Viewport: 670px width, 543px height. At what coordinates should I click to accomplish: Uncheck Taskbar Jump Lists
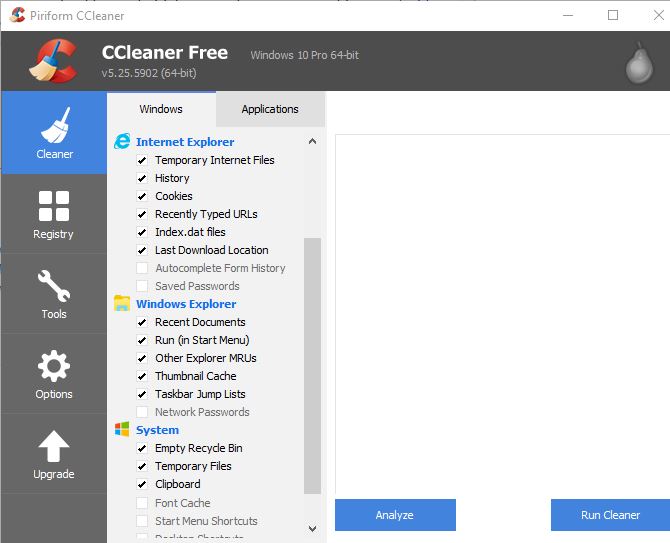[x=142, y=394]
